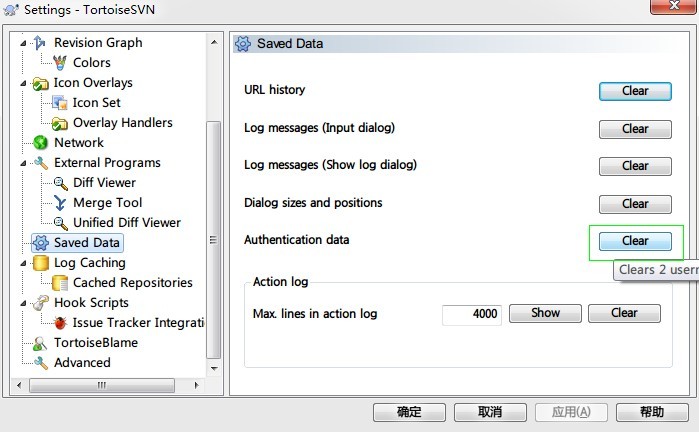The height and width of the screenshot is (432, 699).
Task: Click the Max. lines in action log field
Action: tap(472, 314)
